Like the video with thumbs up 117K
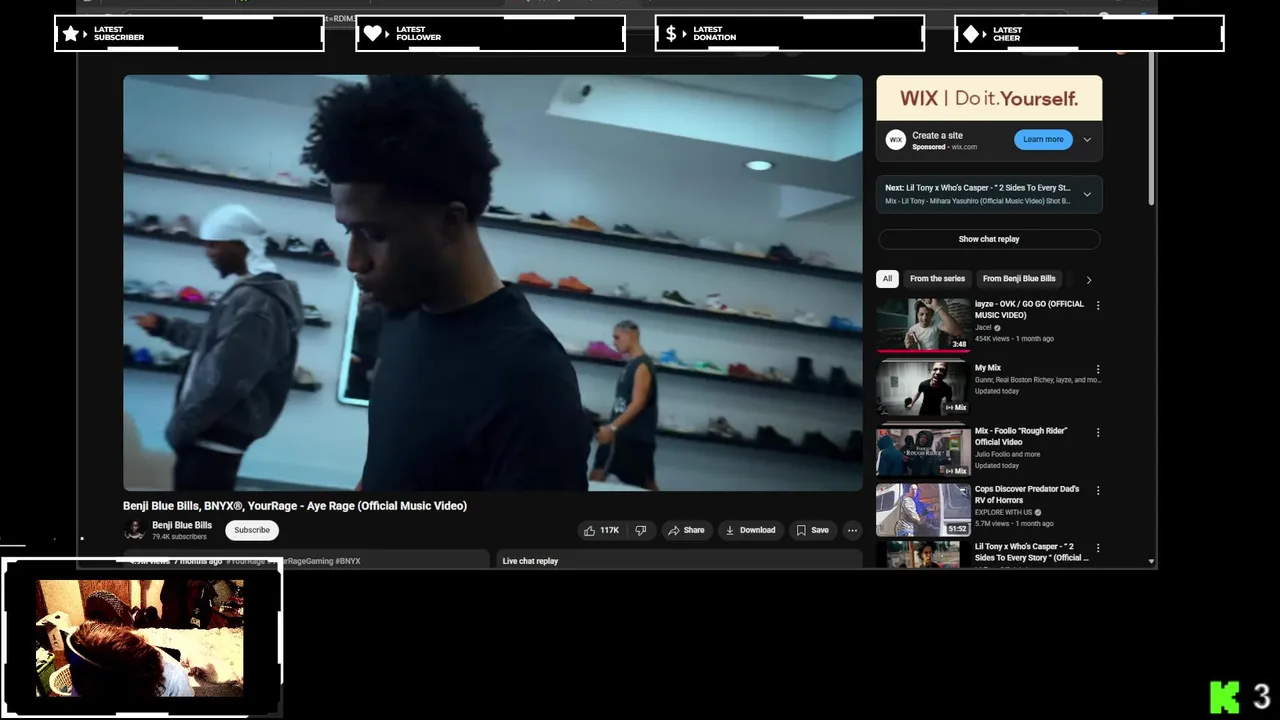 click(x=601, y=530)
